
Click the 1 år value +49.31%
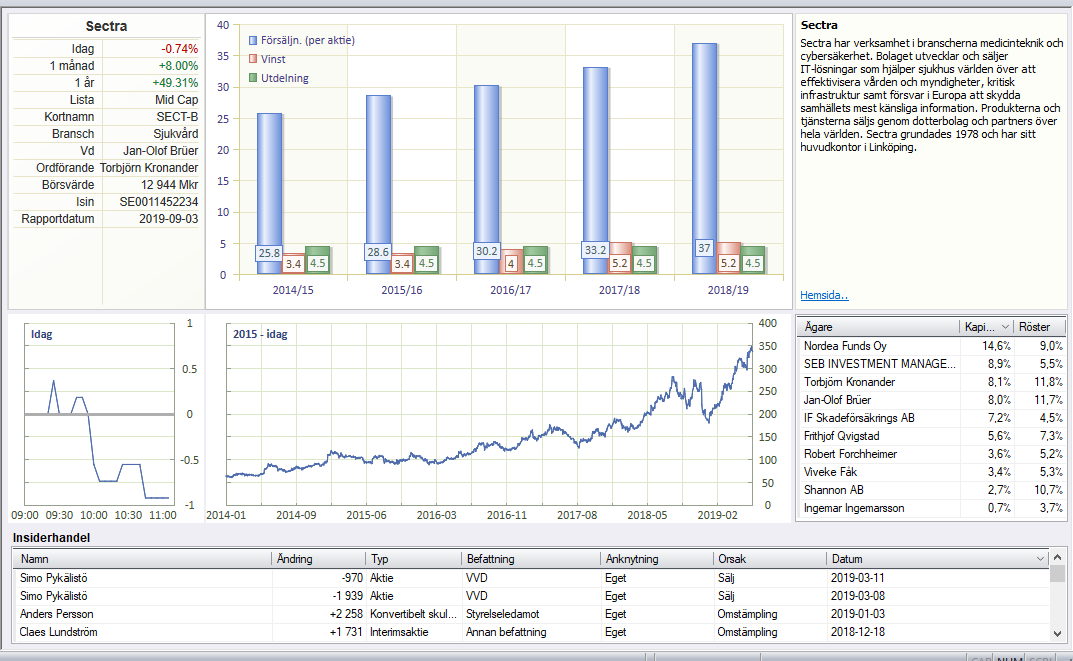pos(175,83)
